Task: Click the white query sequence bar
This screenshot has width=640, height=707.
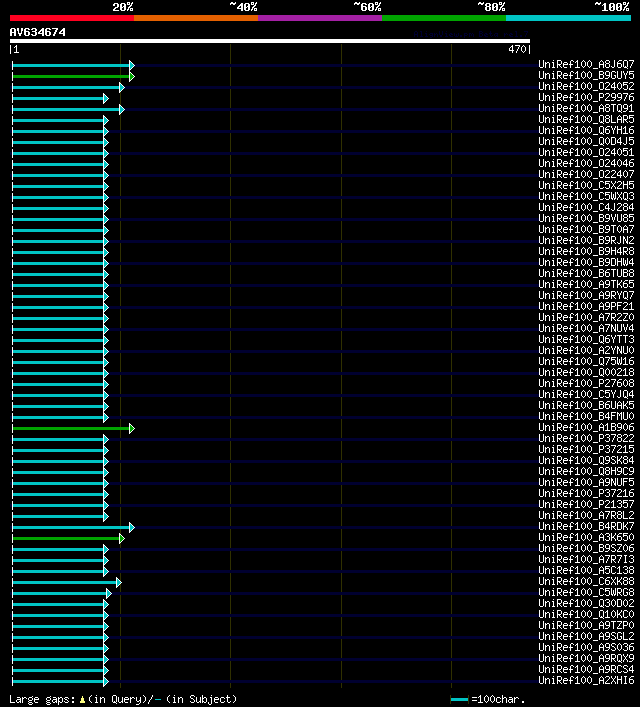Action: point(270,41)
